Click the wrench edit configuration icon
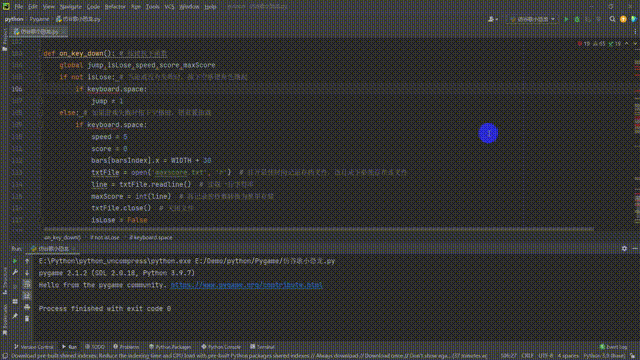The width and height of the screenshot is (640, 360). [15, 272]
